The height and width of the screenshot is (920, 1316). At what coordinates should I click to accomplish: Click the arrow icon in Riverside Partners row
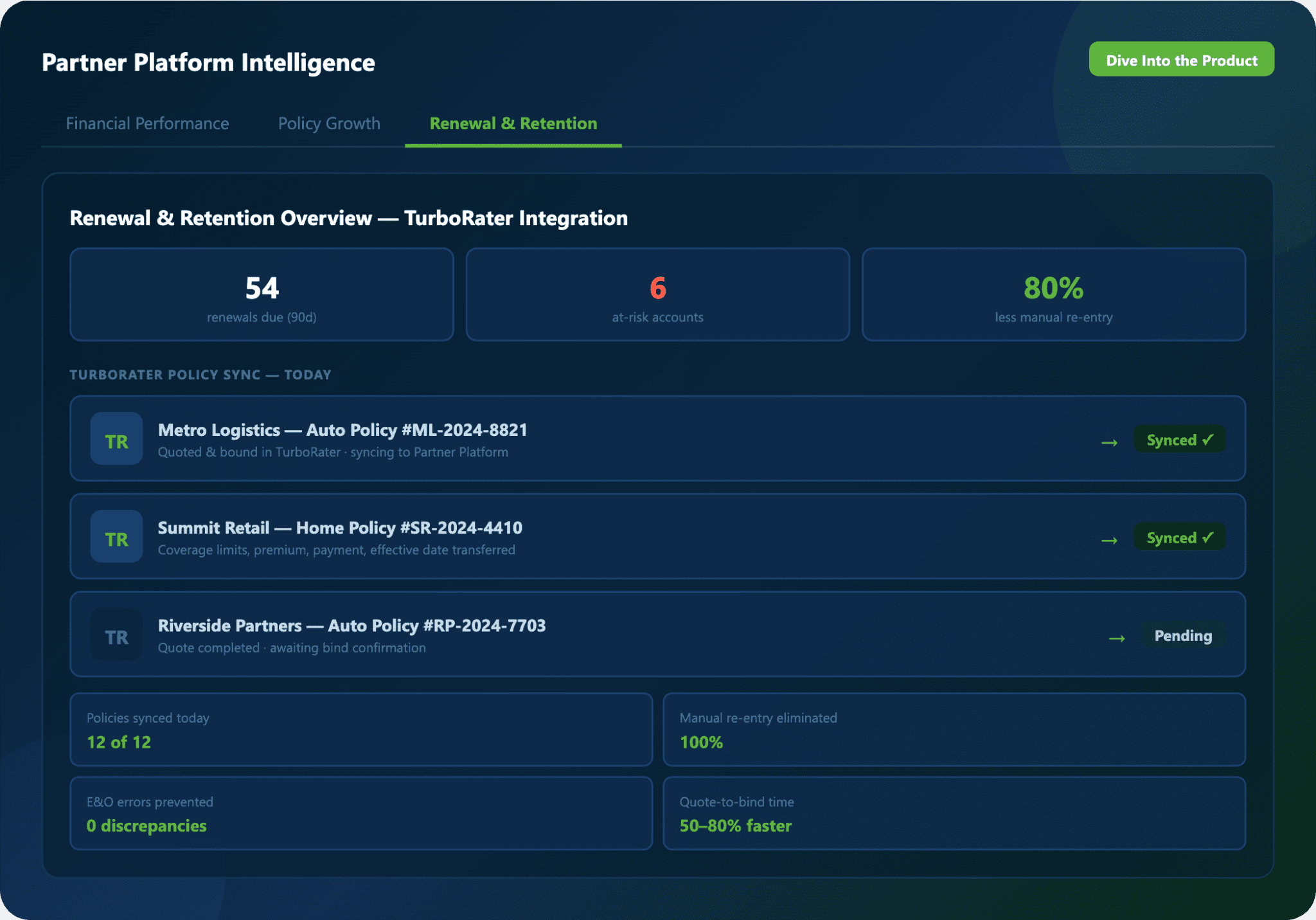(x=1117, y=638)
